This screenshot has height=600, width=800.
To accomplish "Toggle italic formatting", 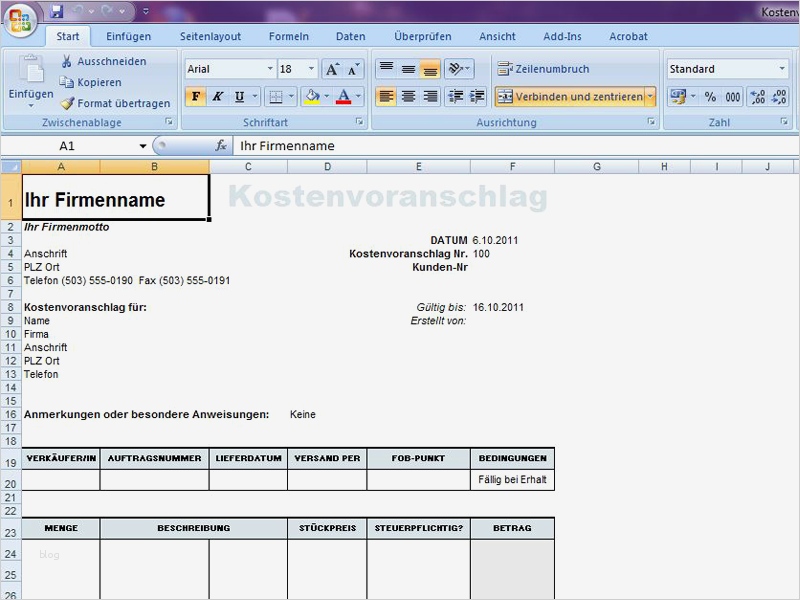I will pos(218,94).
